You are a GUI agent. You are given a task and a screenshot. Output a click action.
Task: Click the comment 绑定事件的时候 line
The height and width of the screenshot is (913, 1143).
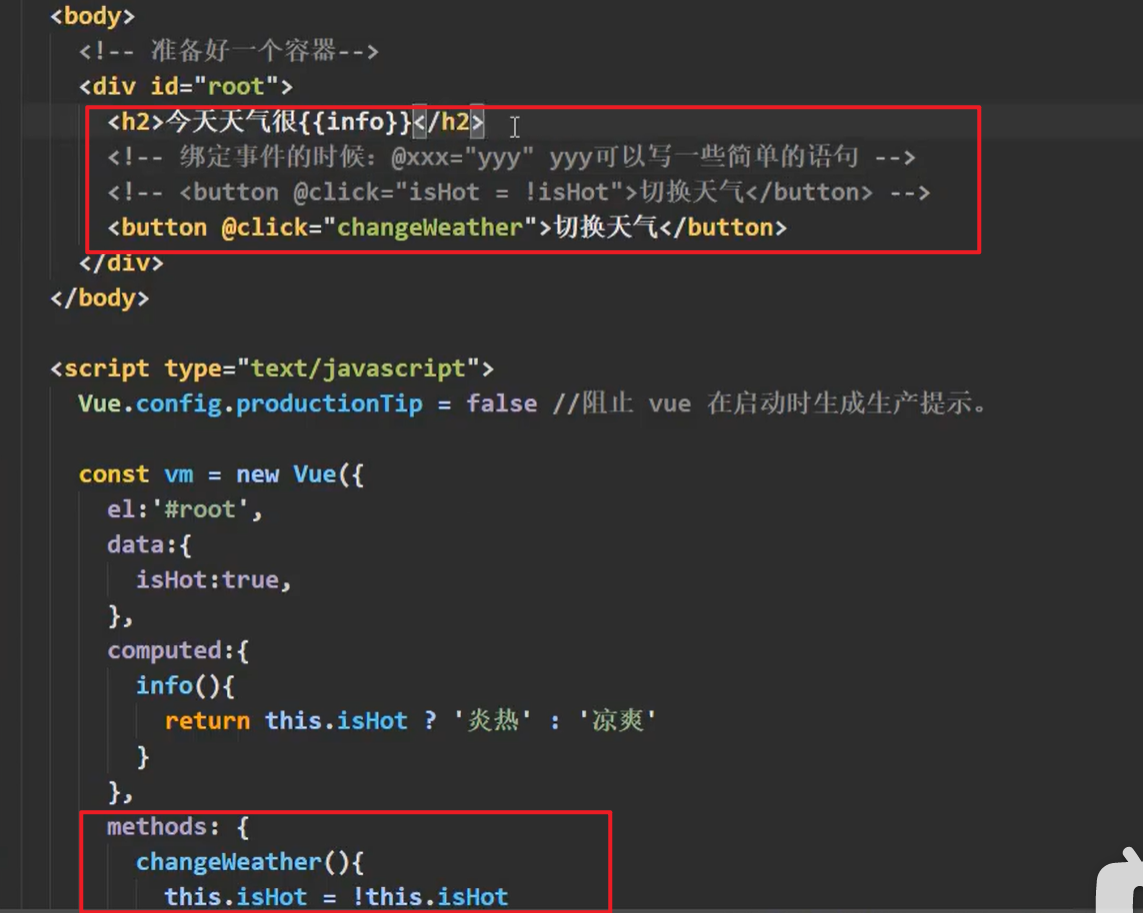tap(511, 157)
